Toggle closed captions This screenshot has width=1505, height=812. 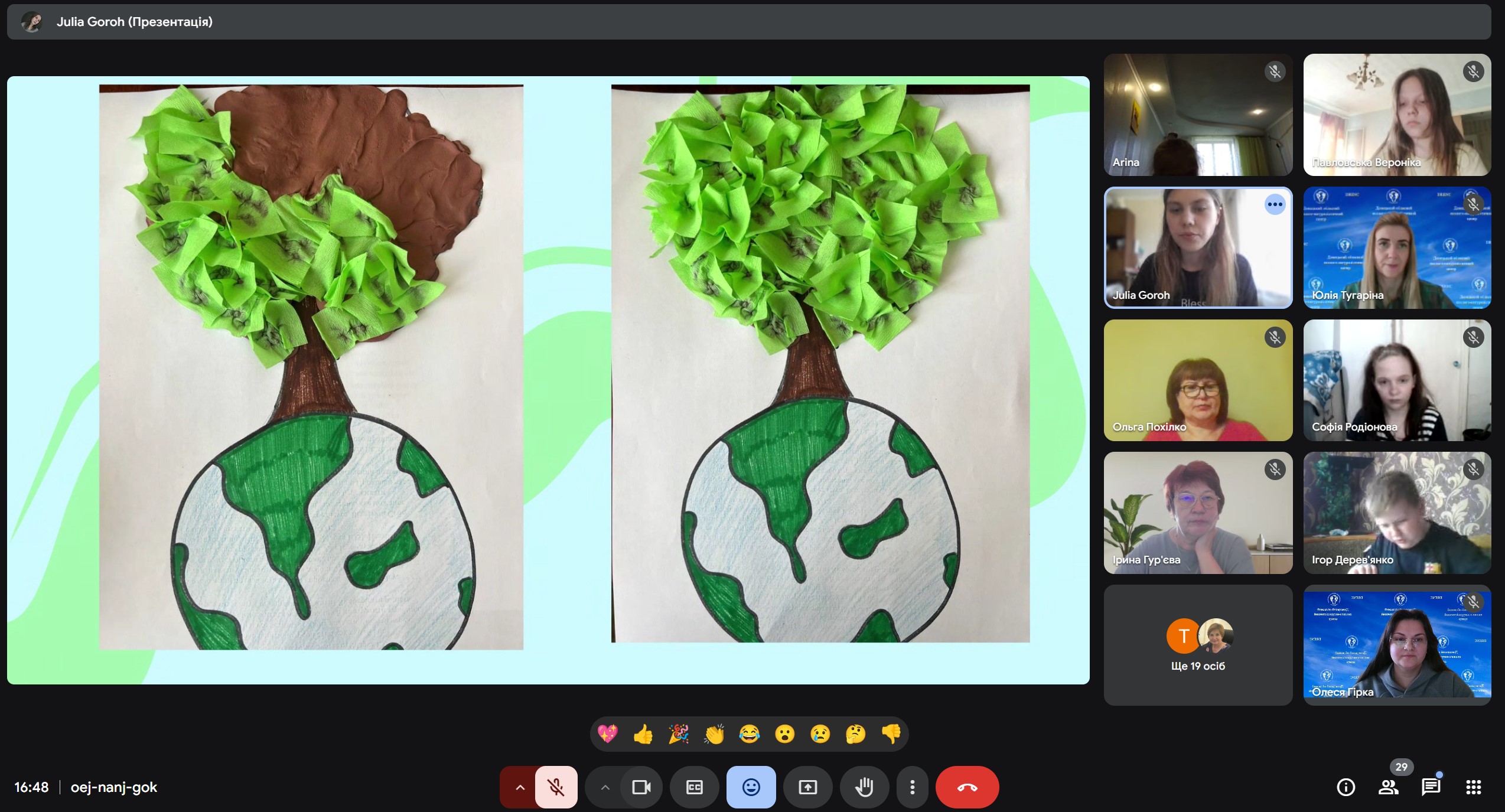click(x=694, y=787)
